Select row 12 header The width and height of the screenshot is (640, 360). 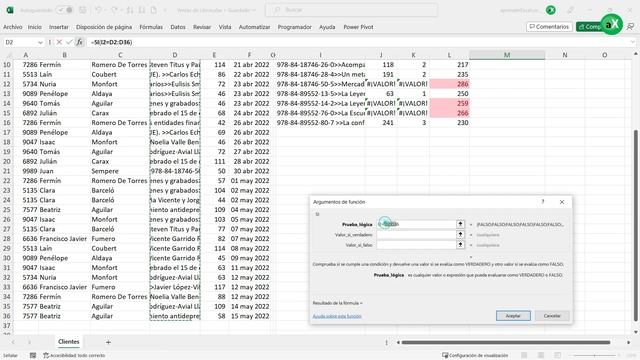click(7, 84)
